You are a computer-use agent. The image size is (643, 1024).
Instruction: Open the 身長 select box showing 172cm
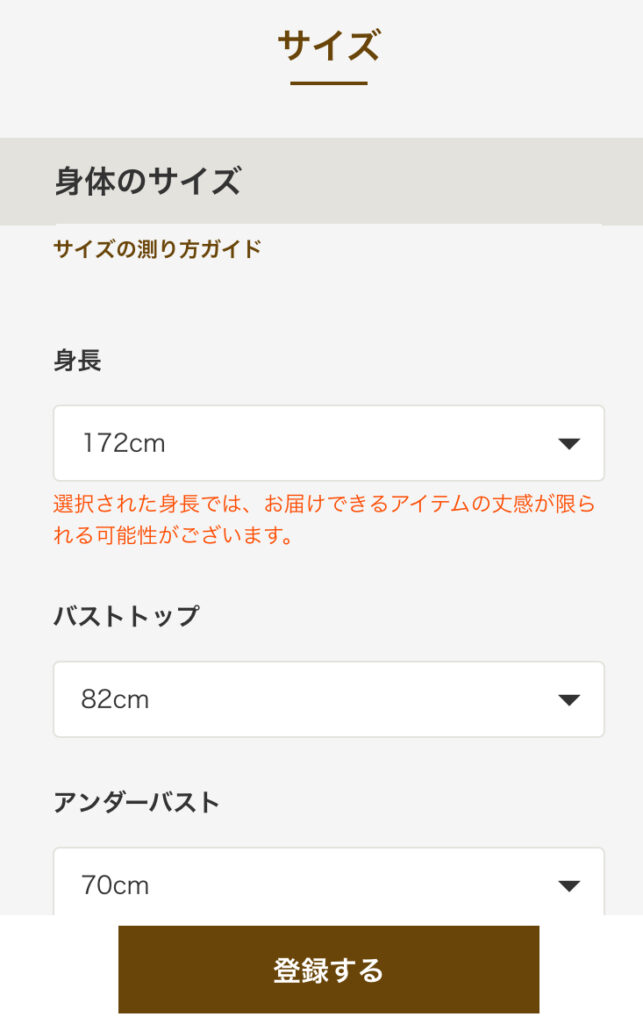click(328, 443)
